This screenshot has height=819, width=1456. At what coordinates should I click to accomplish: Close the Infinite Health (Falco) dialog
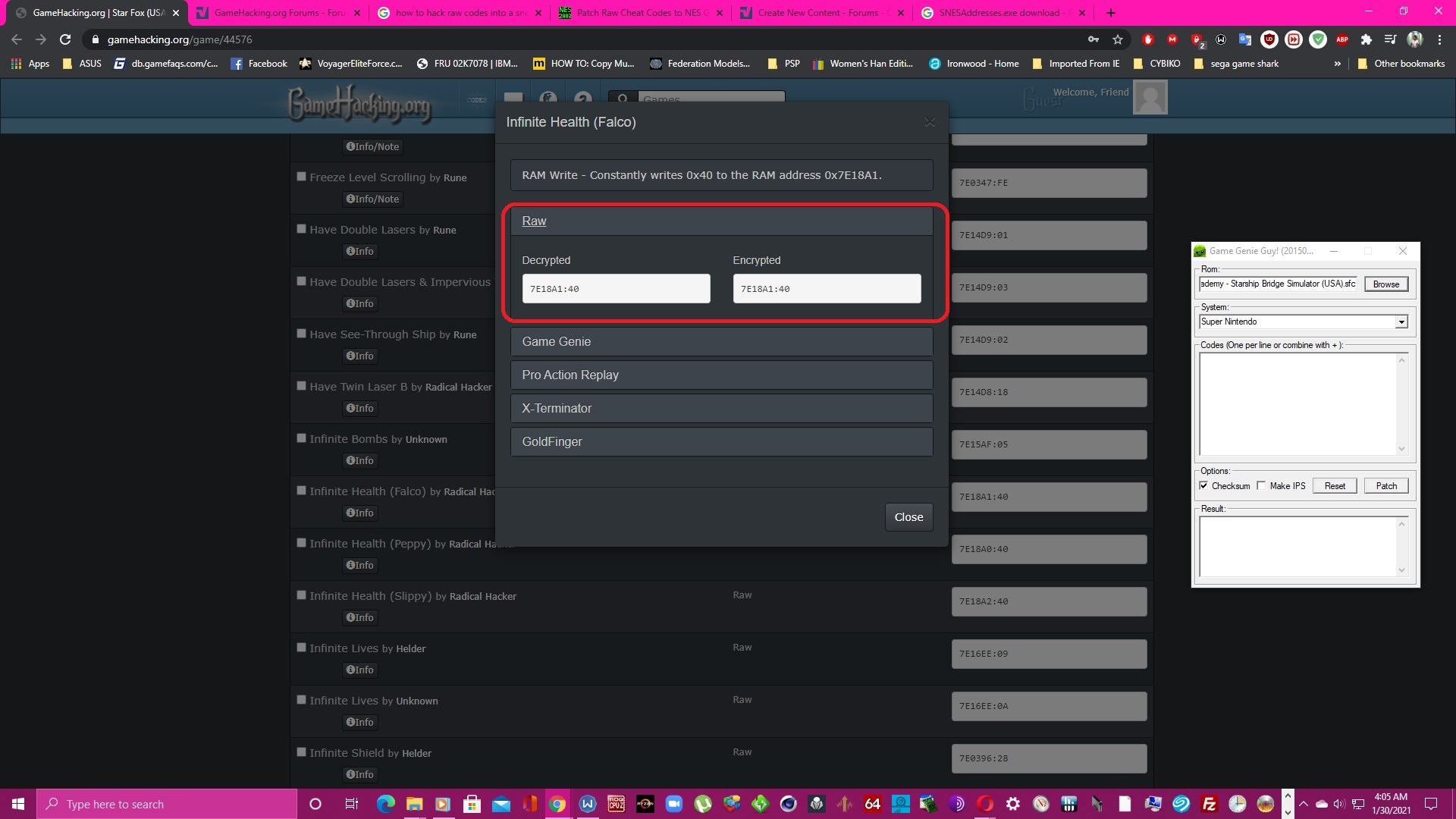pos(908,517)
